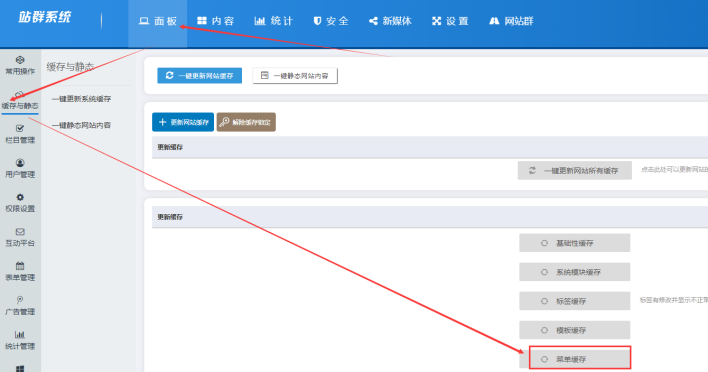Select the 表单管理 calendar icon
The height and width of the screenshot is (372, 708).
click(20, 266)
